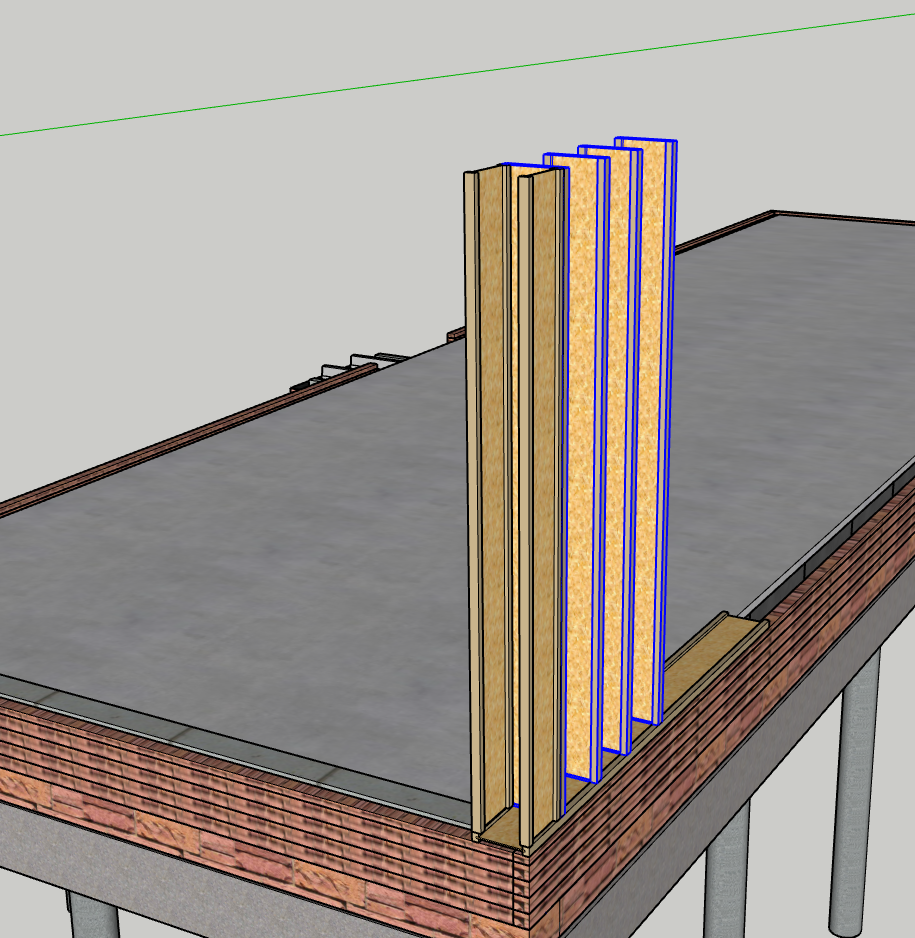Click the green axis line in the background
This screenshot has width=915, height=938.
point(458,74)
